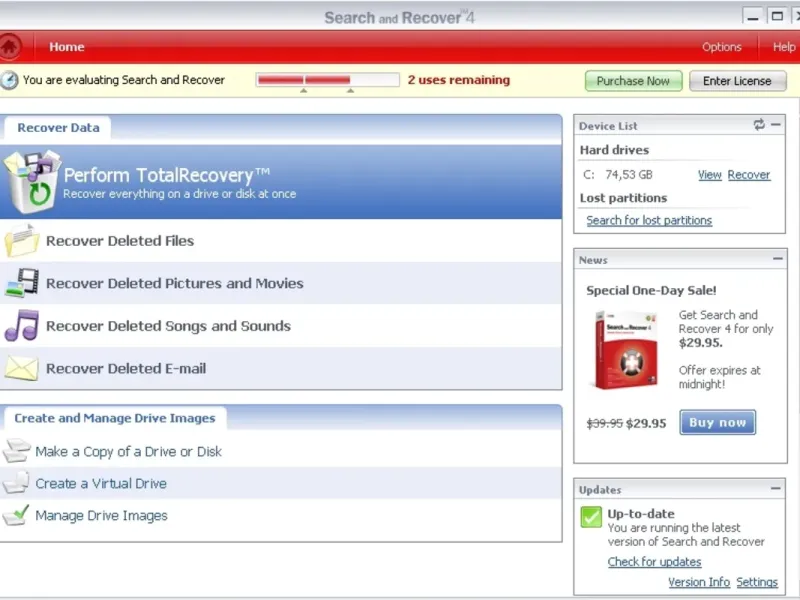Select Recover Deleted Files
Image resolution: width=800 pixels, height=600 pixels.
pos(281,241)
